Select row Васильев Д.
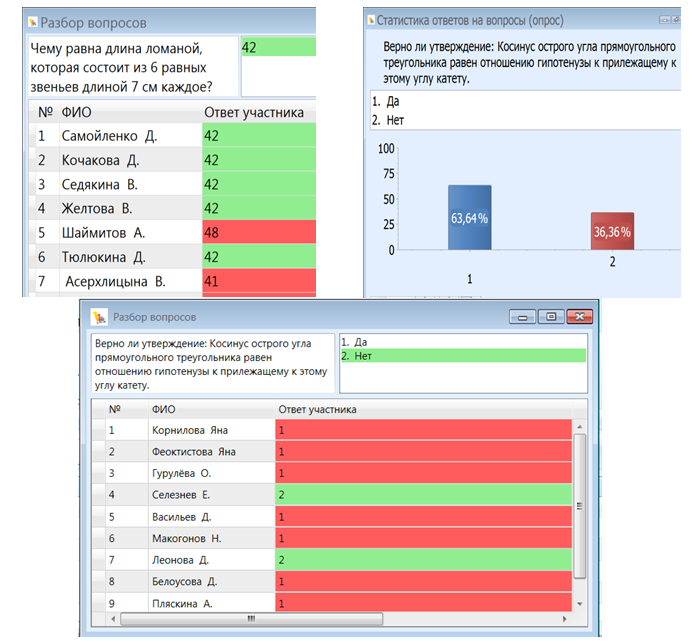Screen dimensions: 697x644 332,516
